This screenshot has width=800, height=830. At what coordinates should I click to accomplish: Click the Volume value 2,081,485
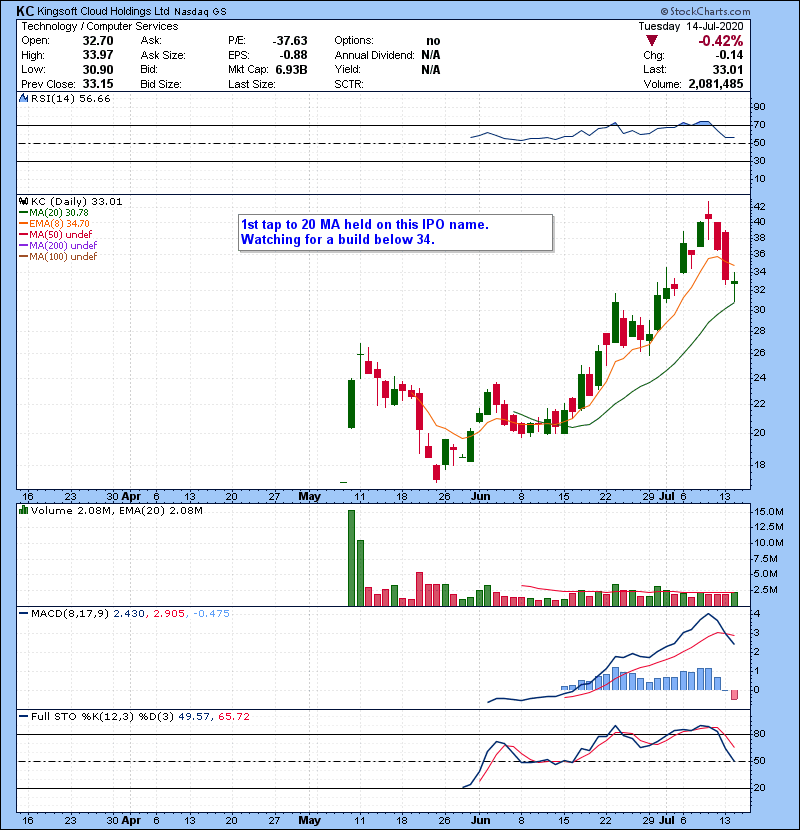point(716,84)
